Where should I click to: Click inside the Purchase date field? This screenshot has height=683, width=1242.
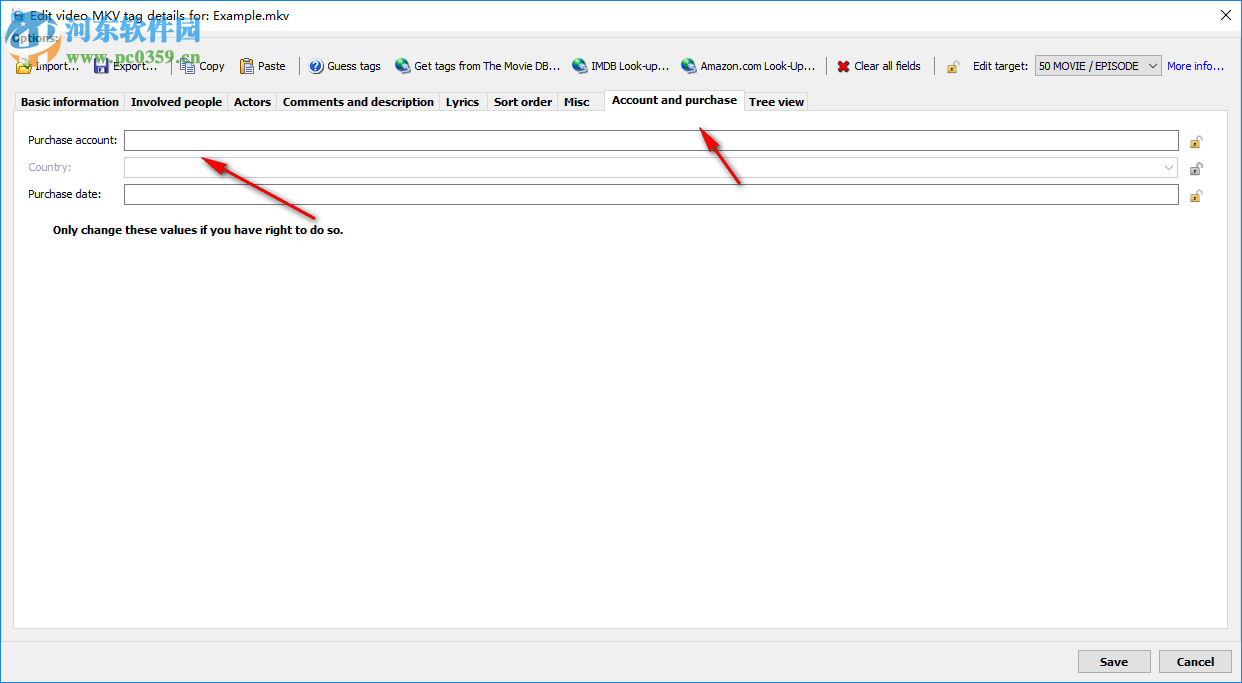650,194
